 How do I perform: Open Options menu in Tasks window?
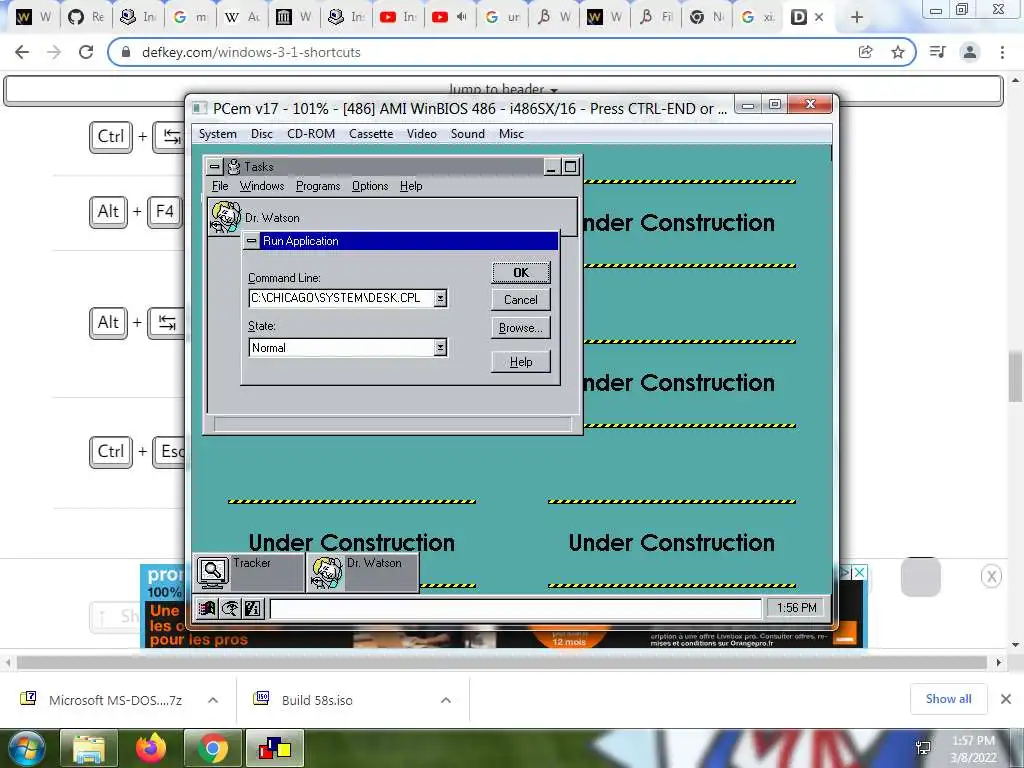click(370, 186)
